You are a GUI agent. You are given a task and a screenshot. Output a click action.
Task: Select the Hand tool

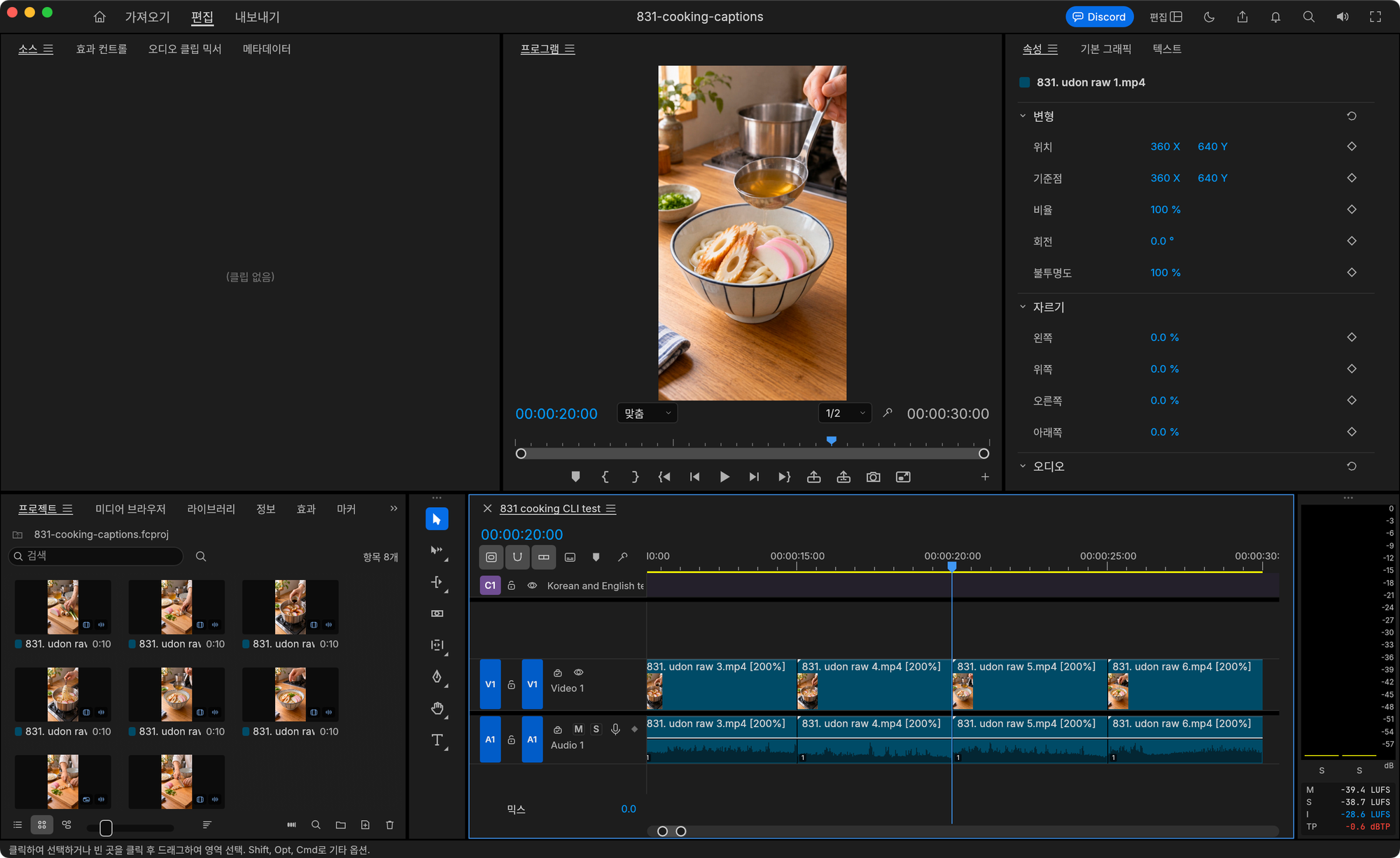[x=437, y=708]
